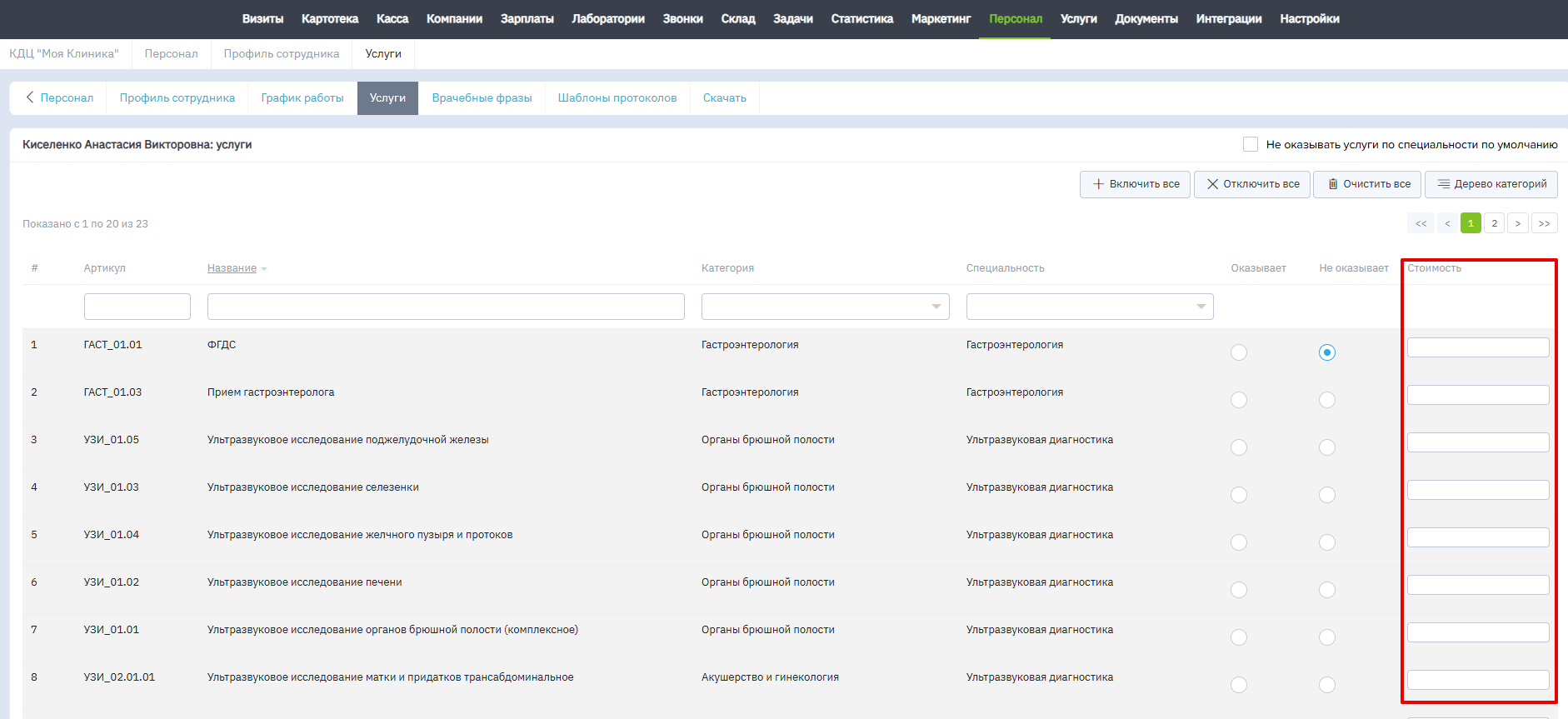
Task: Select 'Оказывает' for УЗИ органов брюшной полости
Action: click(1239, 637)
